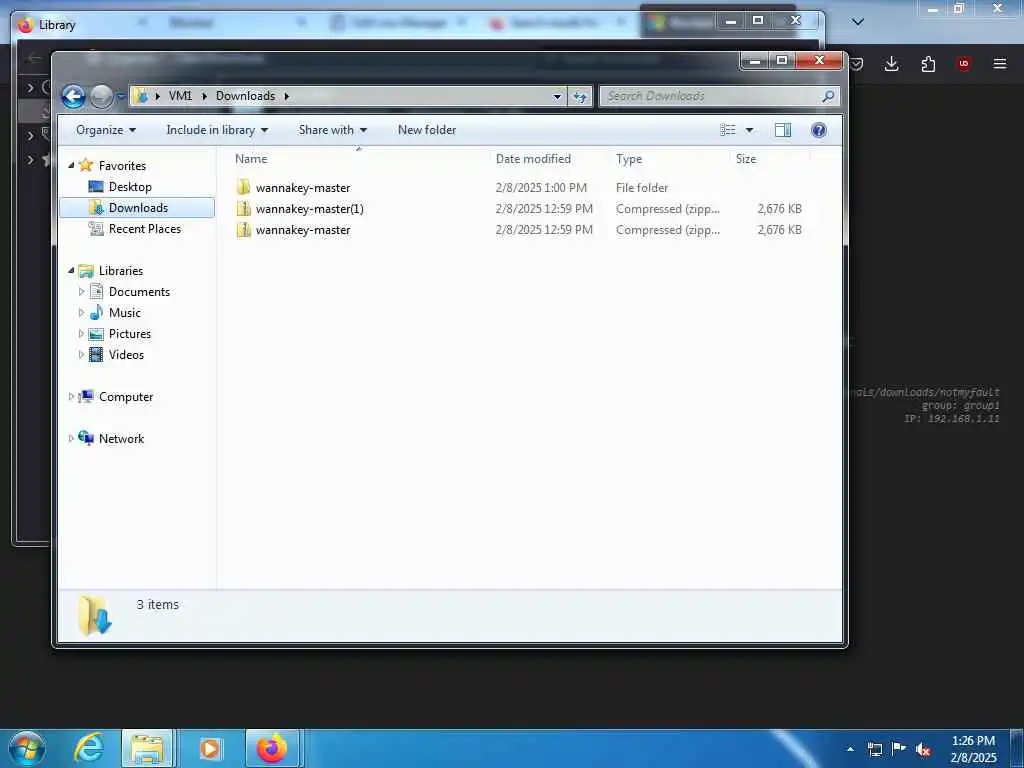The image size is (1024, 768).
Task: Expand the Network node
Action: (71, 439)
